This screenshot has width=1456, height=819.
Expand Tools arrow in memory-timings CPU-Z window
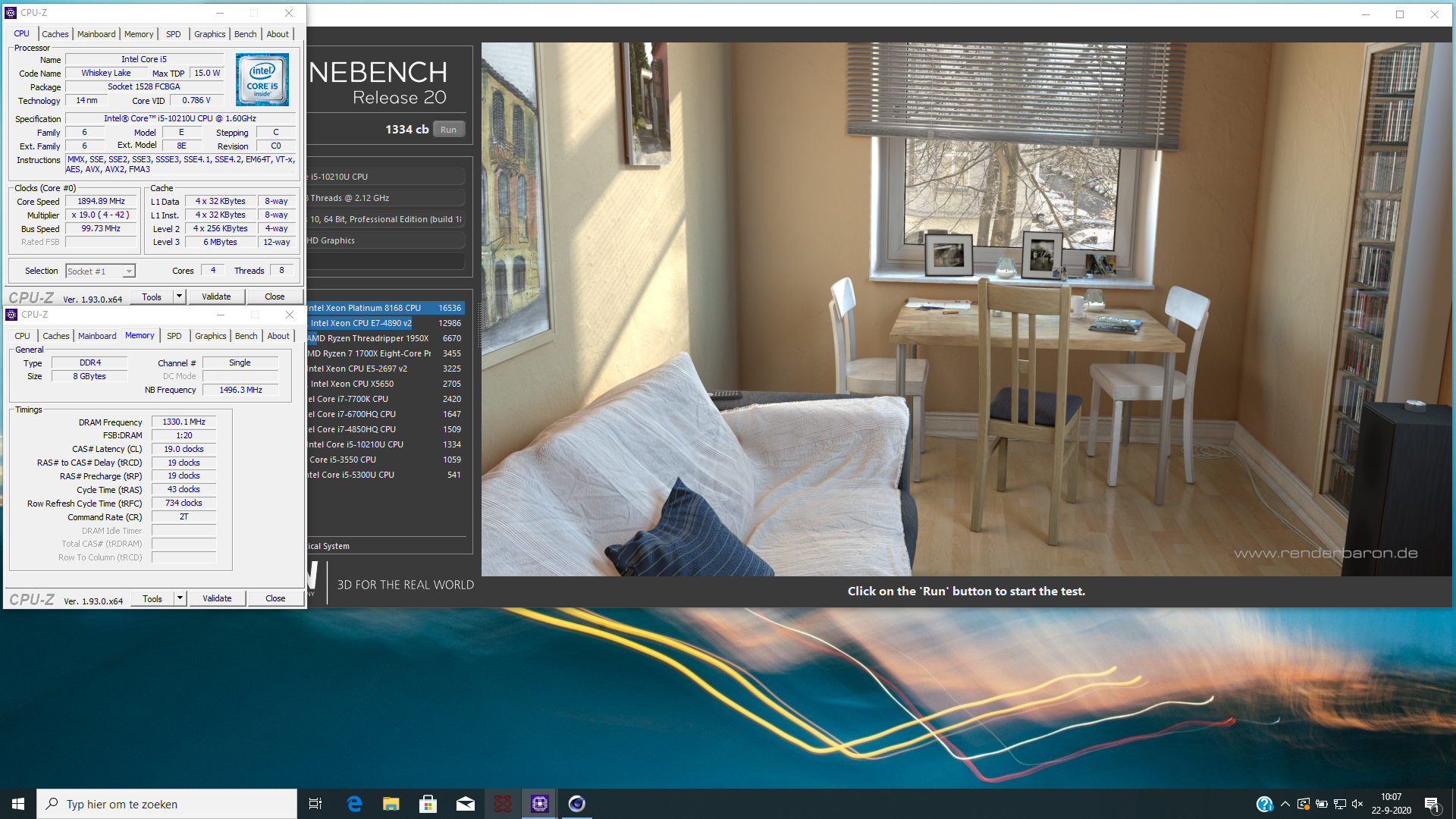click(180, 598)
